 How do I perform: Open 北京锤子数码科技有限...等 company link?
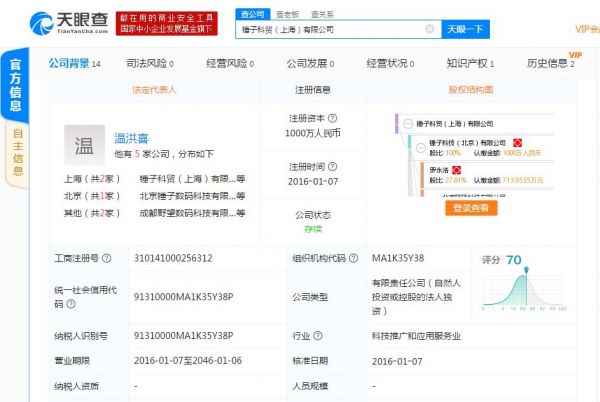[192, 196]
